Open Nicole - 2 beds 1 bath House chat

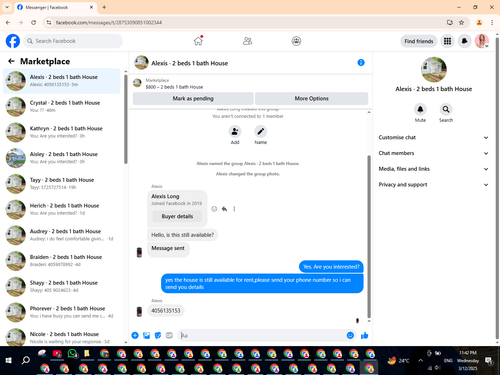pos(62,337)
